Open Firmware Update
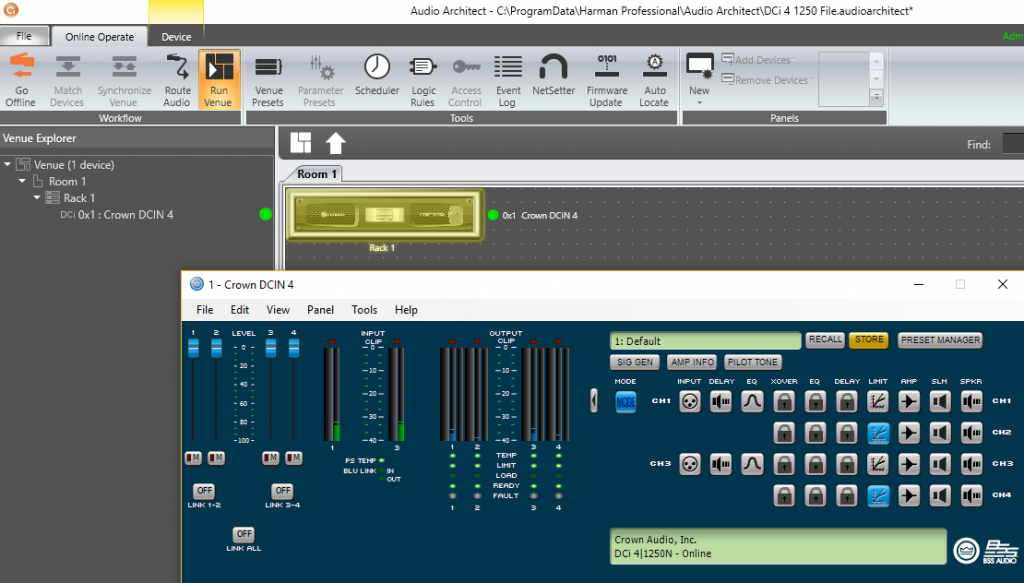1024x583 pixels. tap(606, 80)
